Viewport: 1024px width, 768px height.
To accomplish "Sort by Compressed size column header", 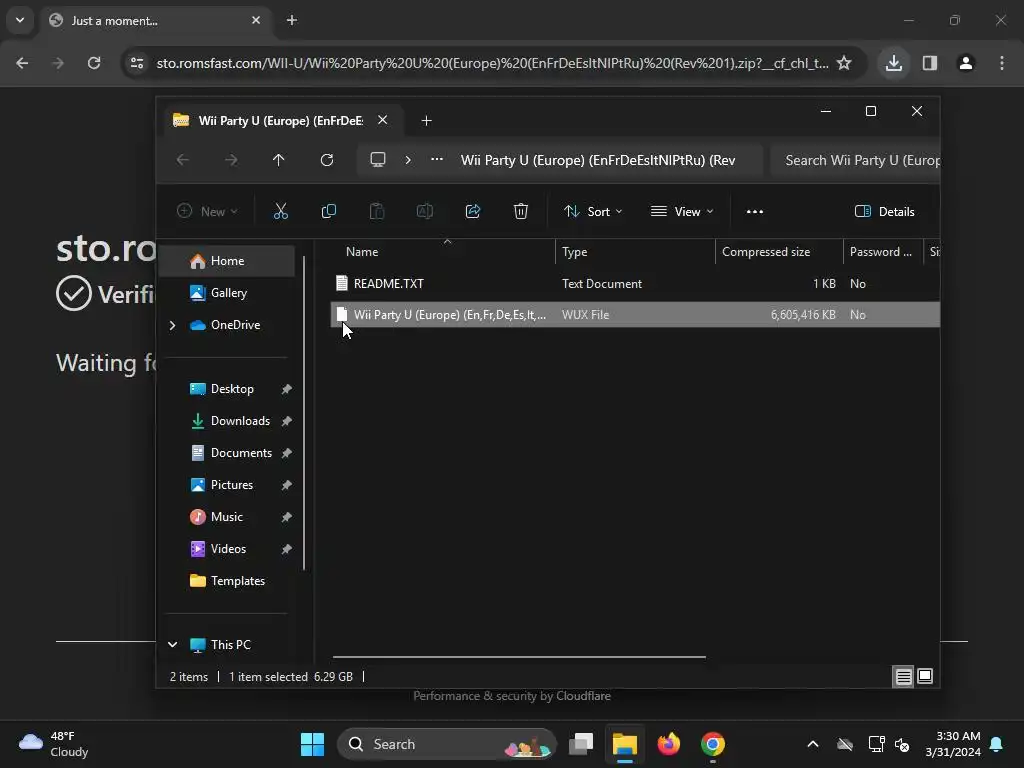I will [x=766, y=251].
